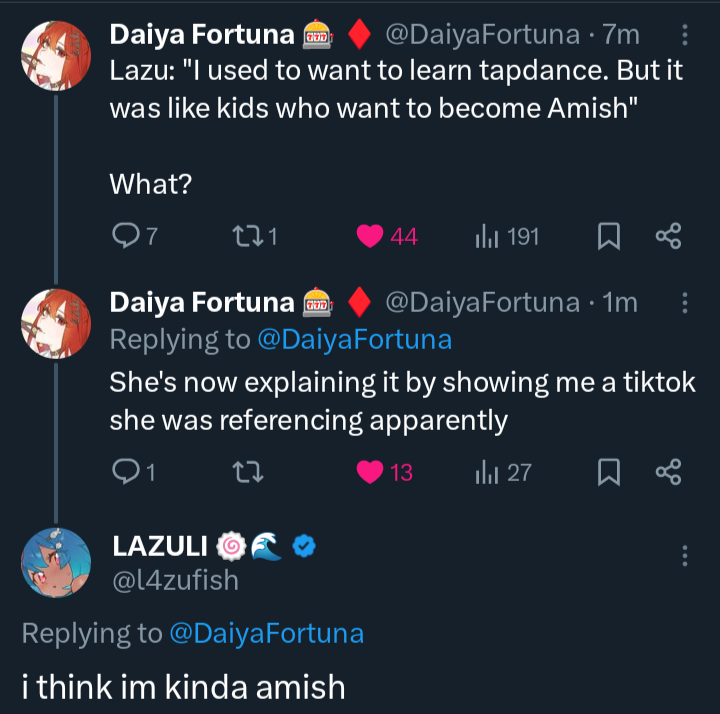Retweet the first Daiya Fortuna tweet
Image resolution: width=720 pixels, height=714 pixels.
pyautogui.click(x=245, y=236)
